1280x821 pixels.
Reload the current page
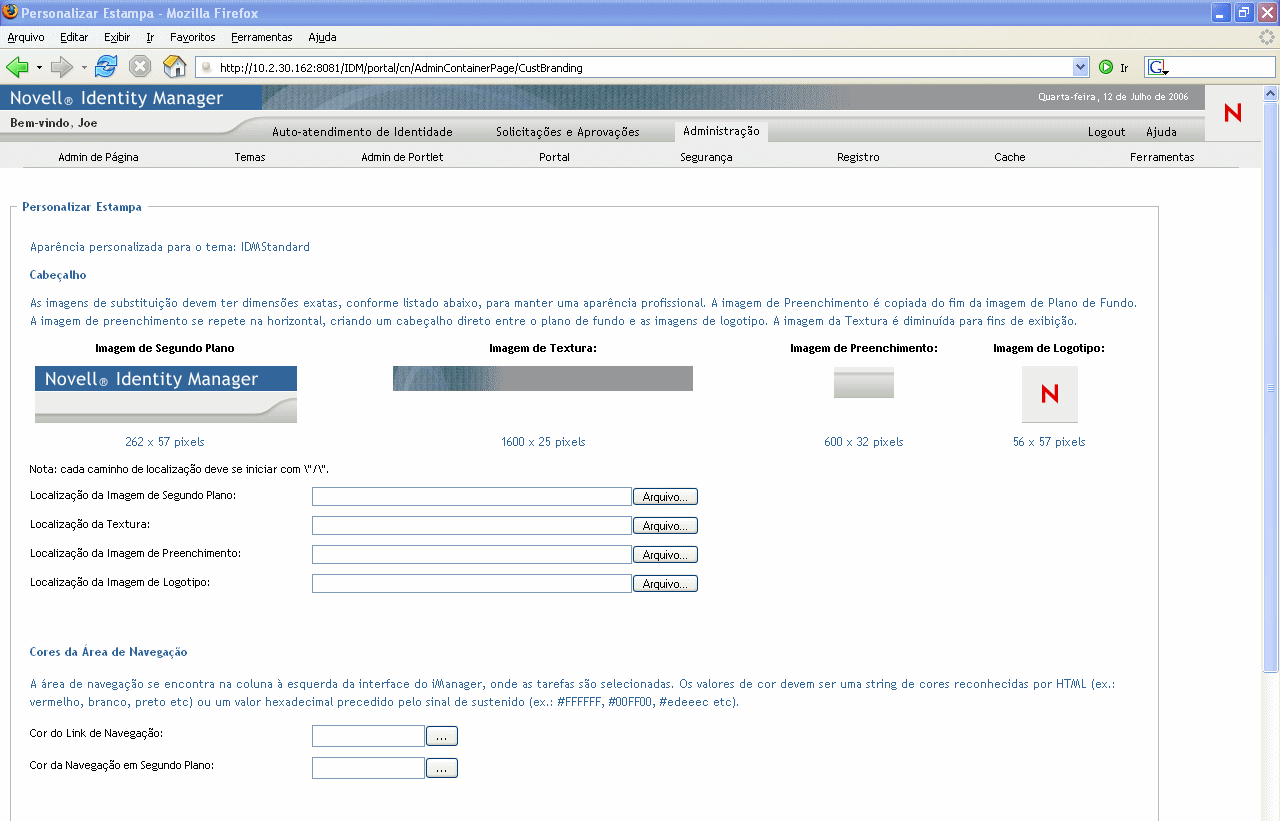click(x=106, y=67)
